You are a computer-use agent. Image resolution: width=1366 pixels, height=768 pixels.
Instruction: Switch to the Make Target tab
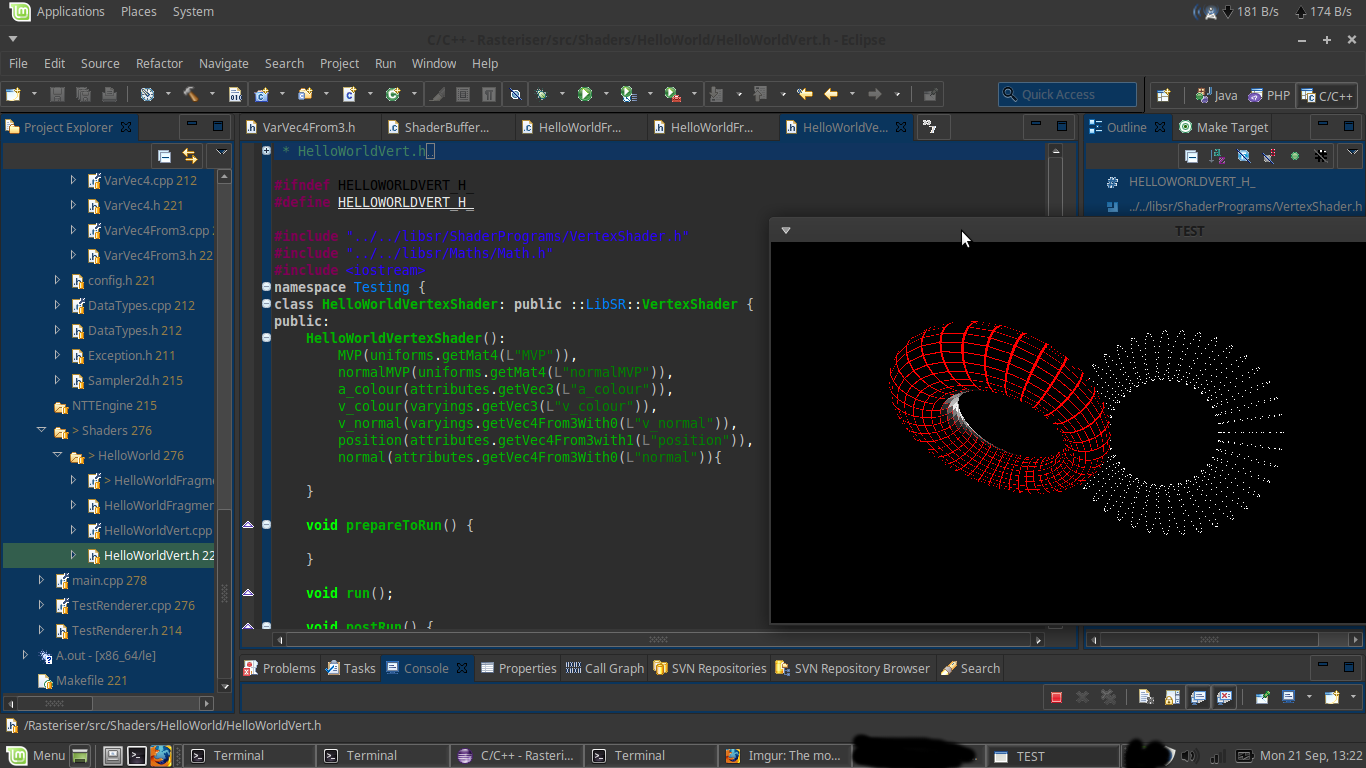pos(1223,127)
